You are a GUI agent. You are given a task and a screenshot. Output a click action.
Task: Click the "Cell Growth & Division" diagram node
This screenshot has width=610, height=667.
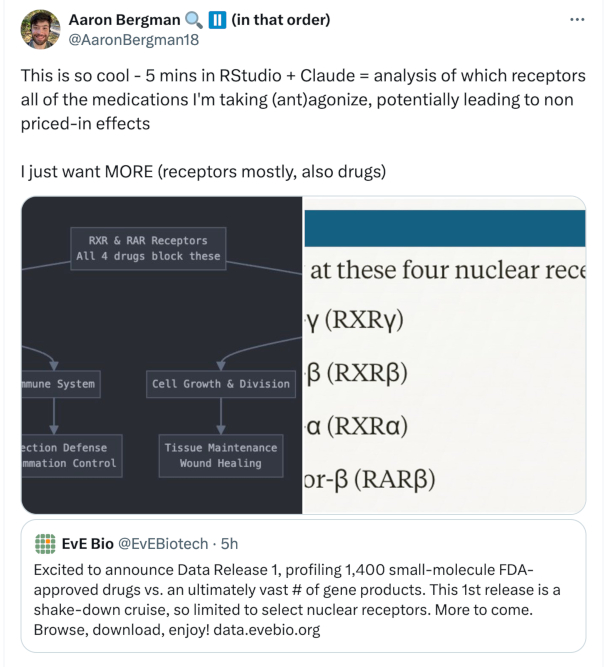[221, 384]
